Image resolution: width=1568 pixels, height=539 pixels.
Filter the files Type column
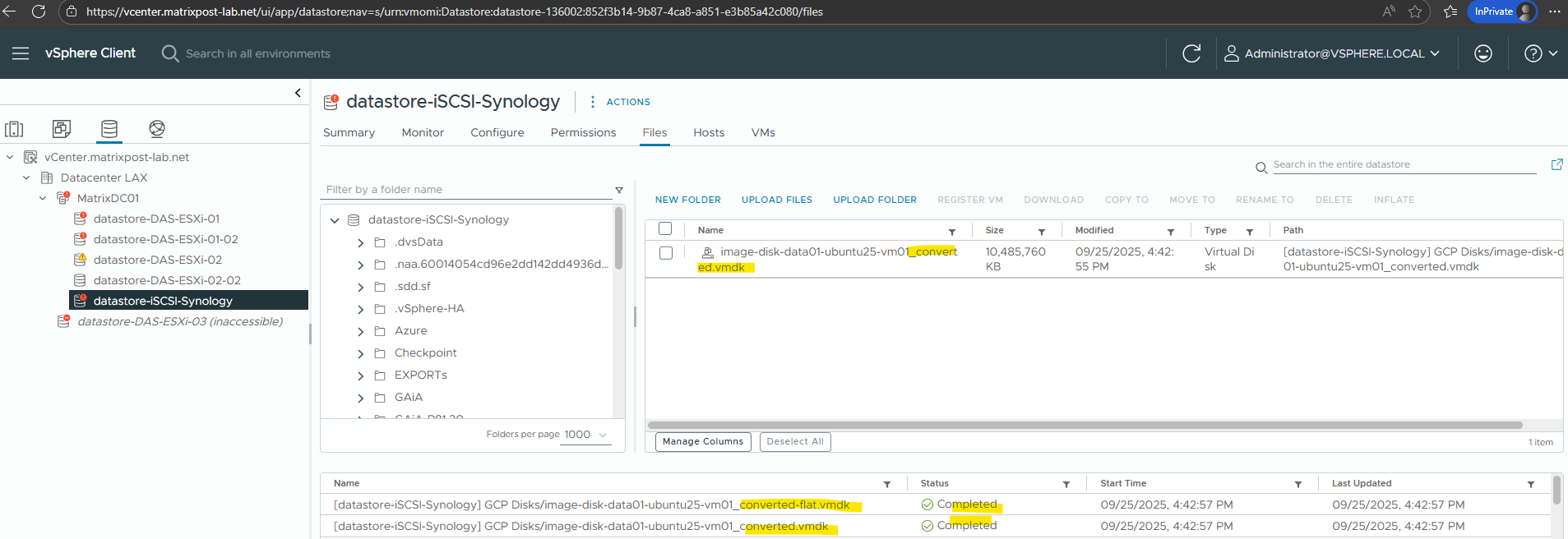coord(1250,232)
